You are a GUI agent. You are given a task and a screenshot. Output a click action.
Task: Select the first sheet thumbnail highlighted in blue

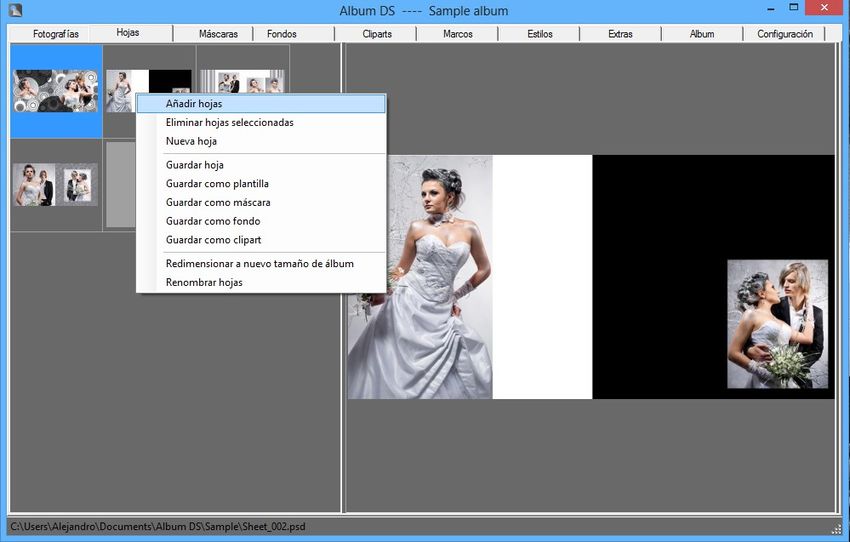(56, 91)
